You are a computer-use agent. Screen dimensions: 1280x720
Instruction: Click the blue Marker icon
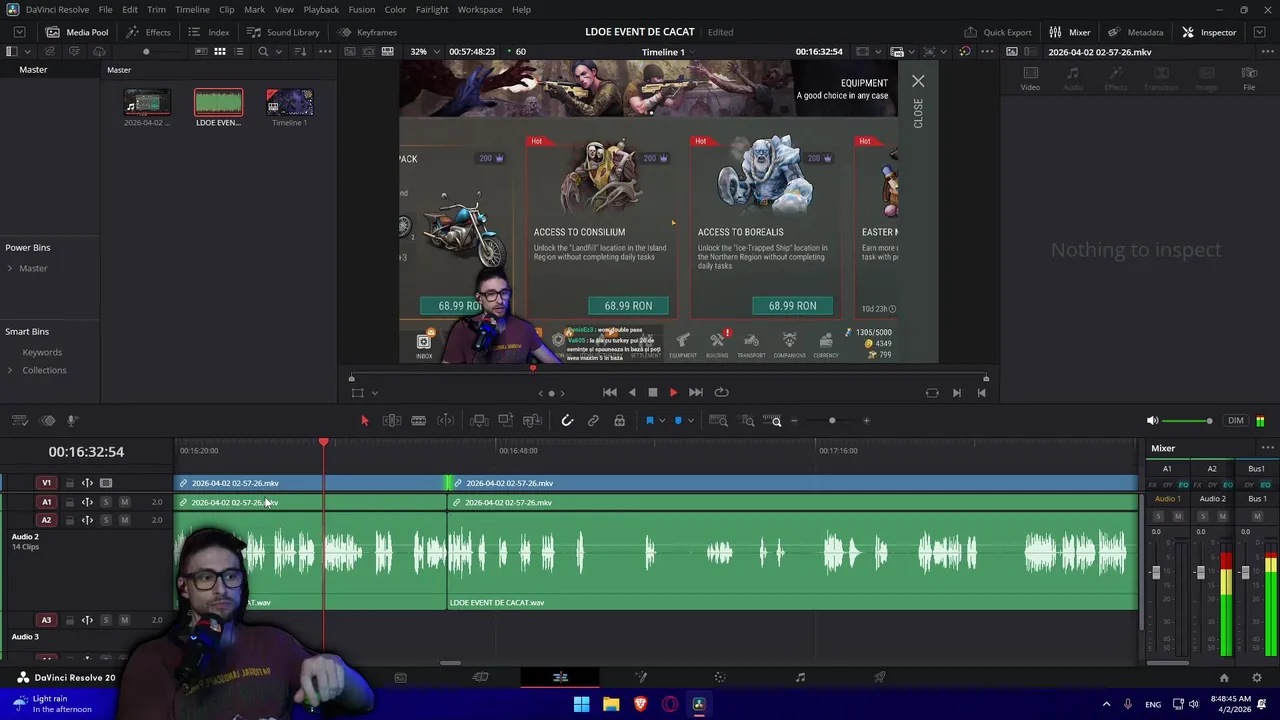[x=678, y=421]
